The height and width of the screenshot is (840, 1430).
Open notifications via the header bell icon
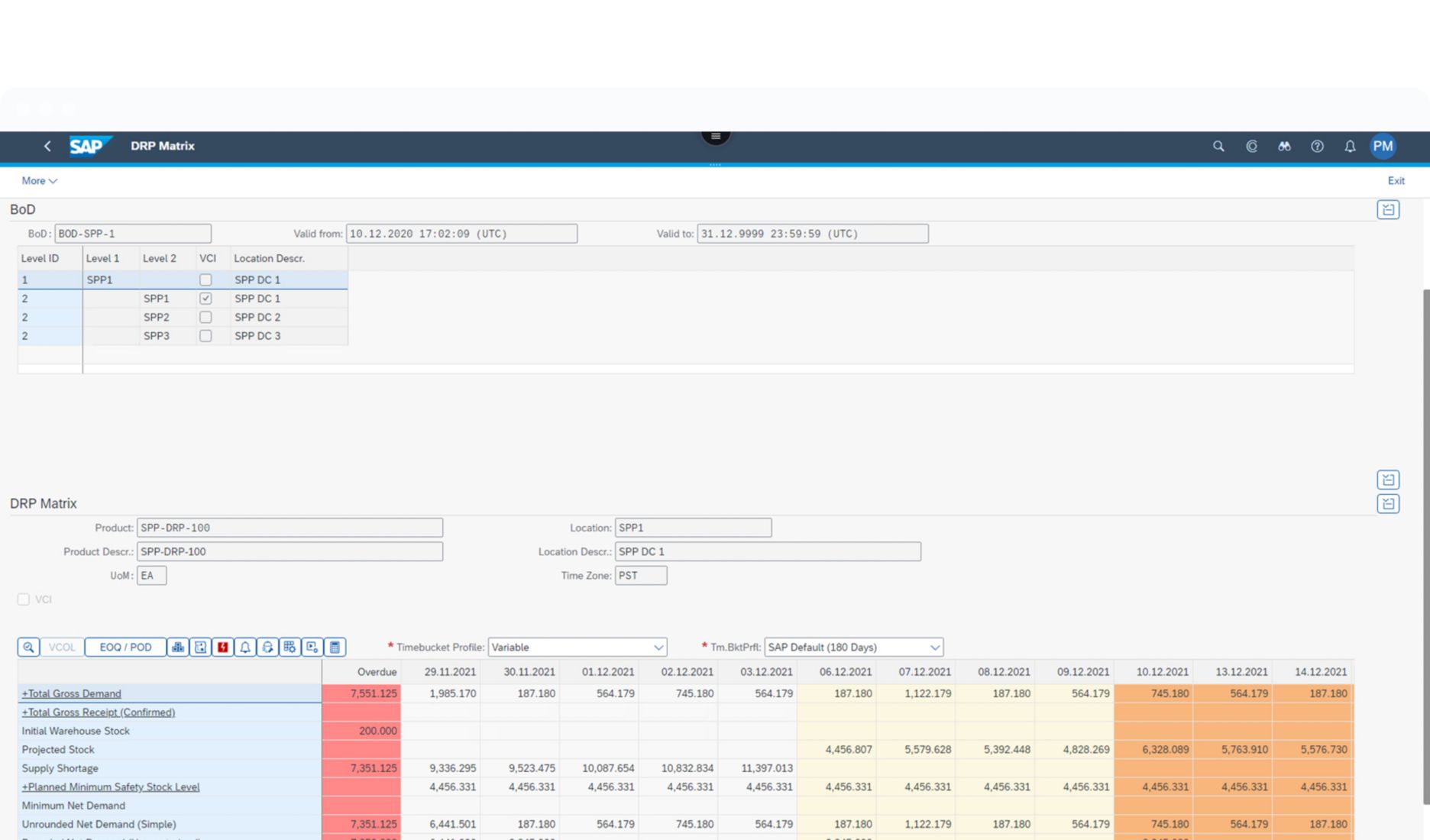point(1350,146)
